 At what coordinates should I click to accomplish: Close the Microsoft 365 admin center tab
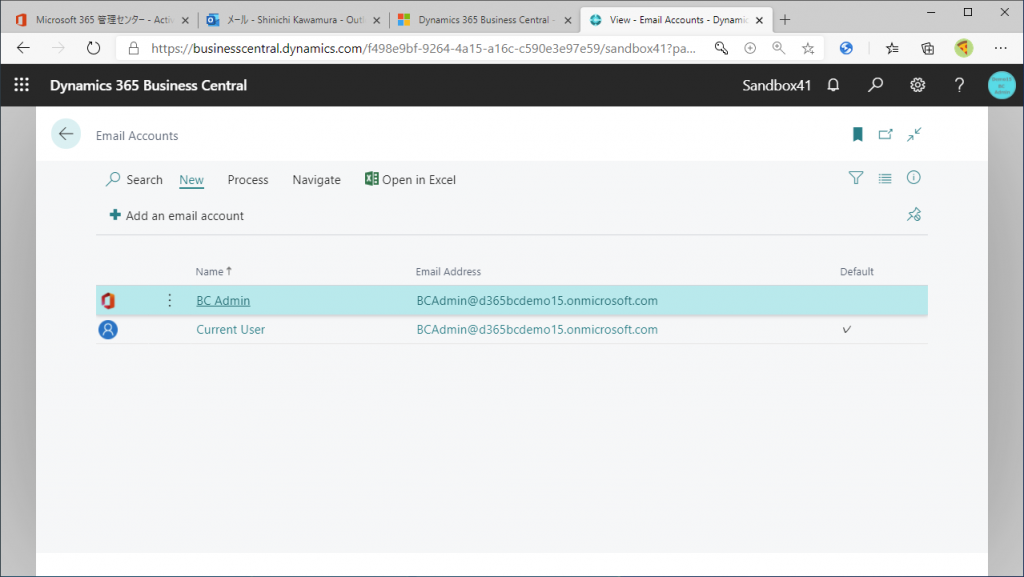185,20
